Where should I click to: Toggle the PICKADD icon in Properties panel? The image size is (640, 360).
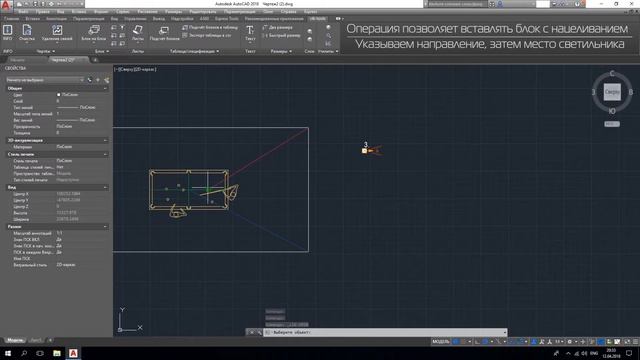pyautogui.click(x=90, y=80)
